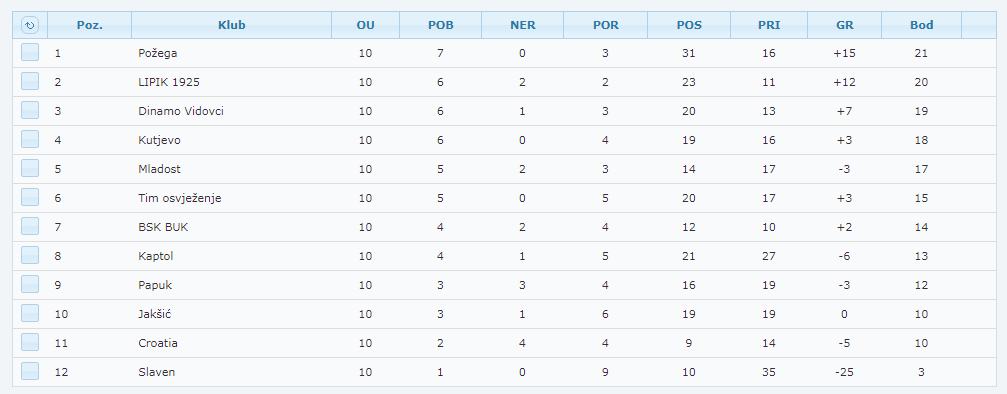
Task: Sort by POS column header
Action: pos(689,25)
